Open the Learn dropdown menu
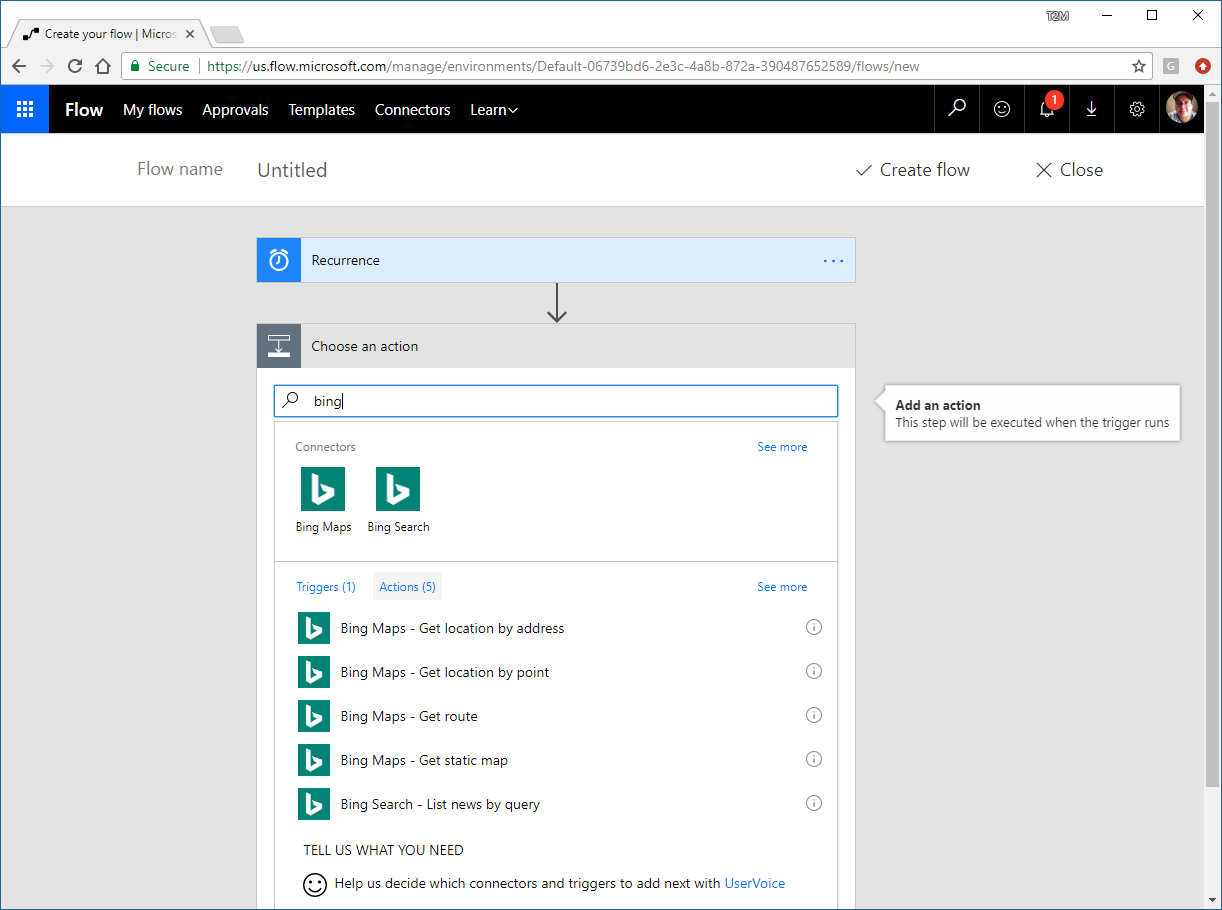 tap(493, 109)
